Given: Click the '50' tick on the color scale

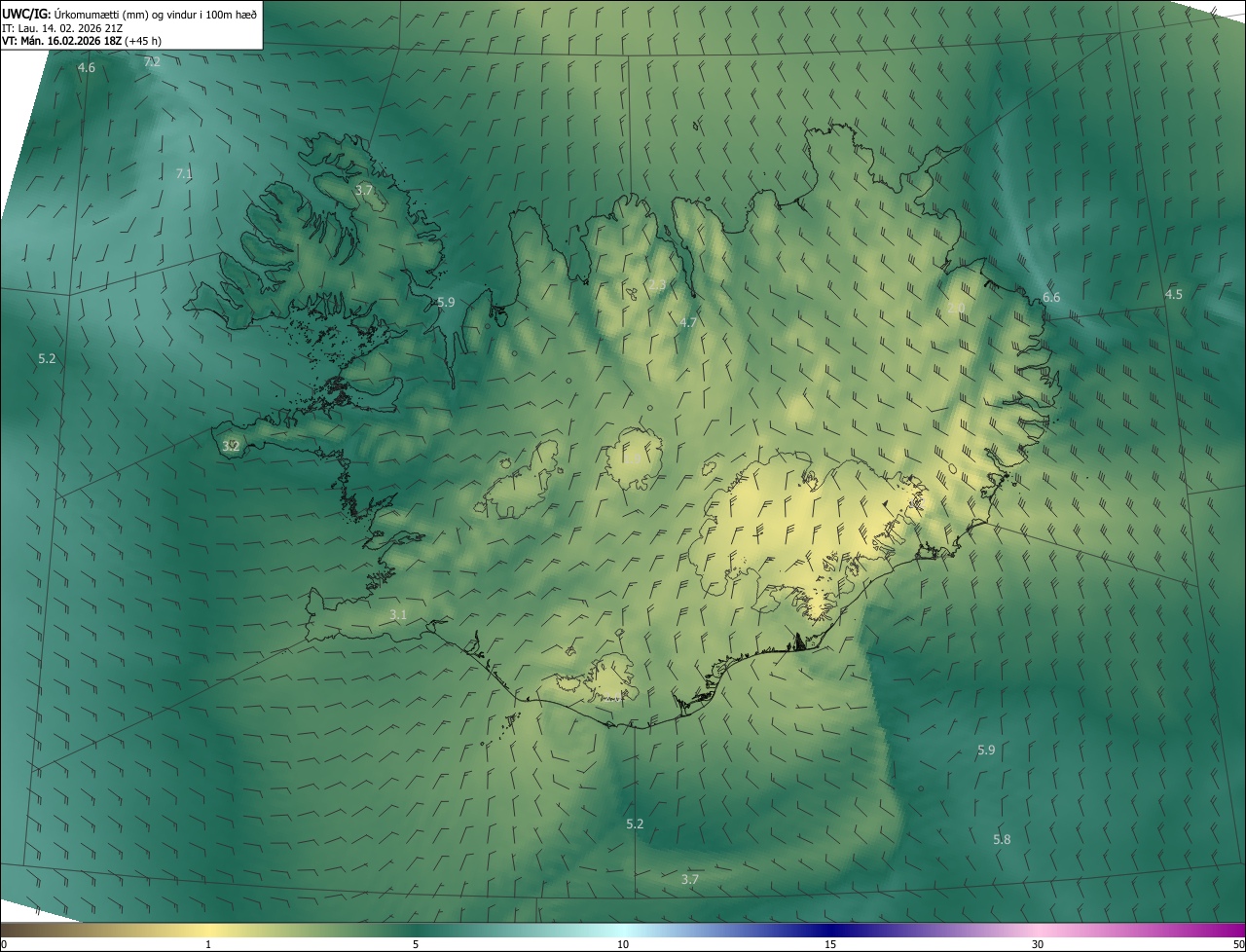Looking at the screenshot, I should [x=1238, y=945].
